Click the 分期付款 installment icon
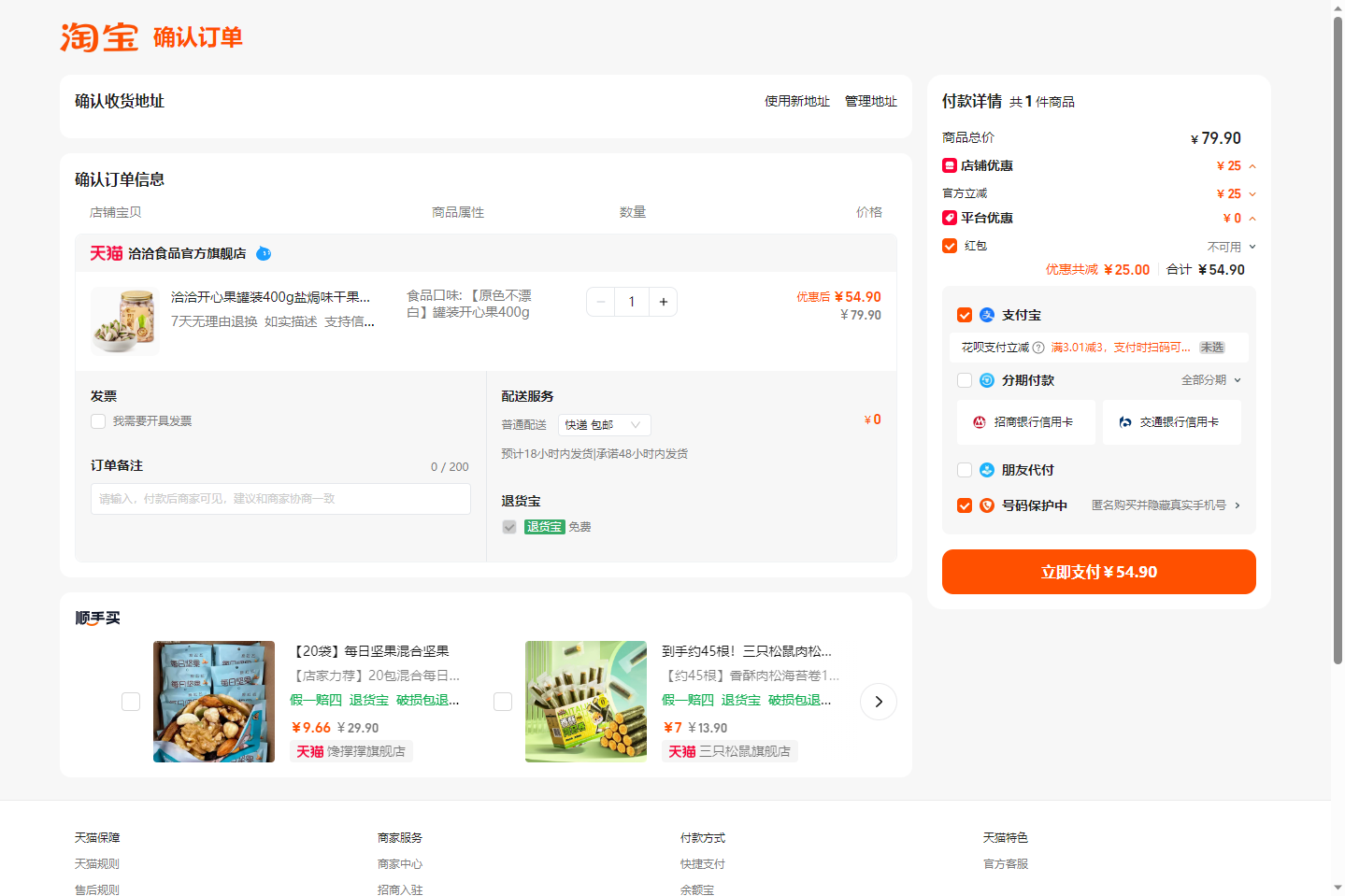The image size is (1345, 896). (987, 380)
